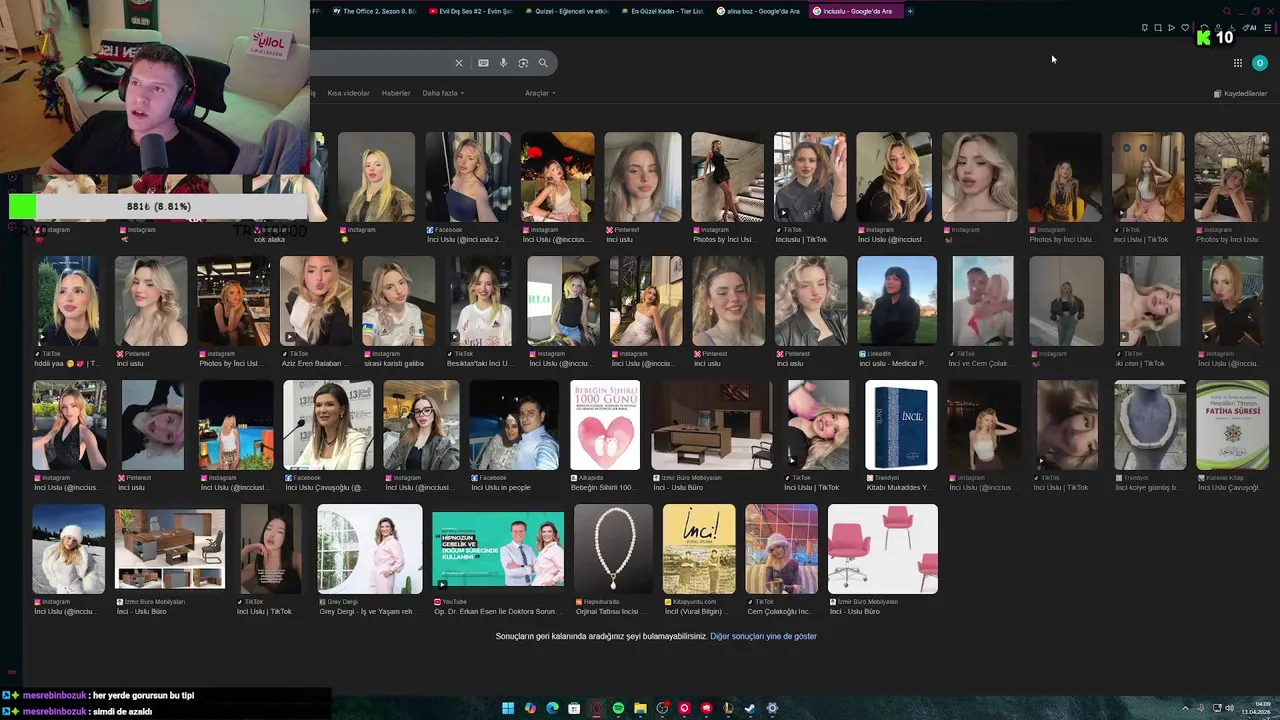Open Google Lens image search

pyautogui.click(x=523, y=63)
